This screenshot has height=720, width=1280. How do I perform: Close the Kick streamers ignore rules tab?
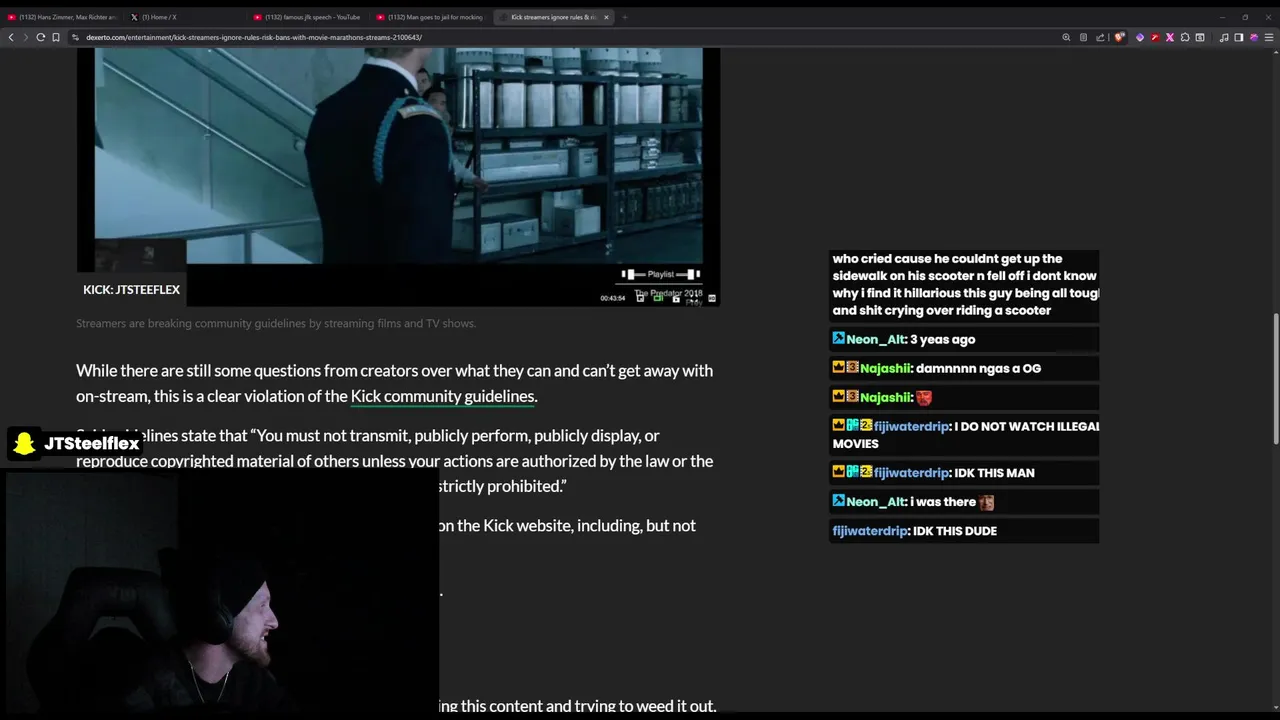click(606, 17)
